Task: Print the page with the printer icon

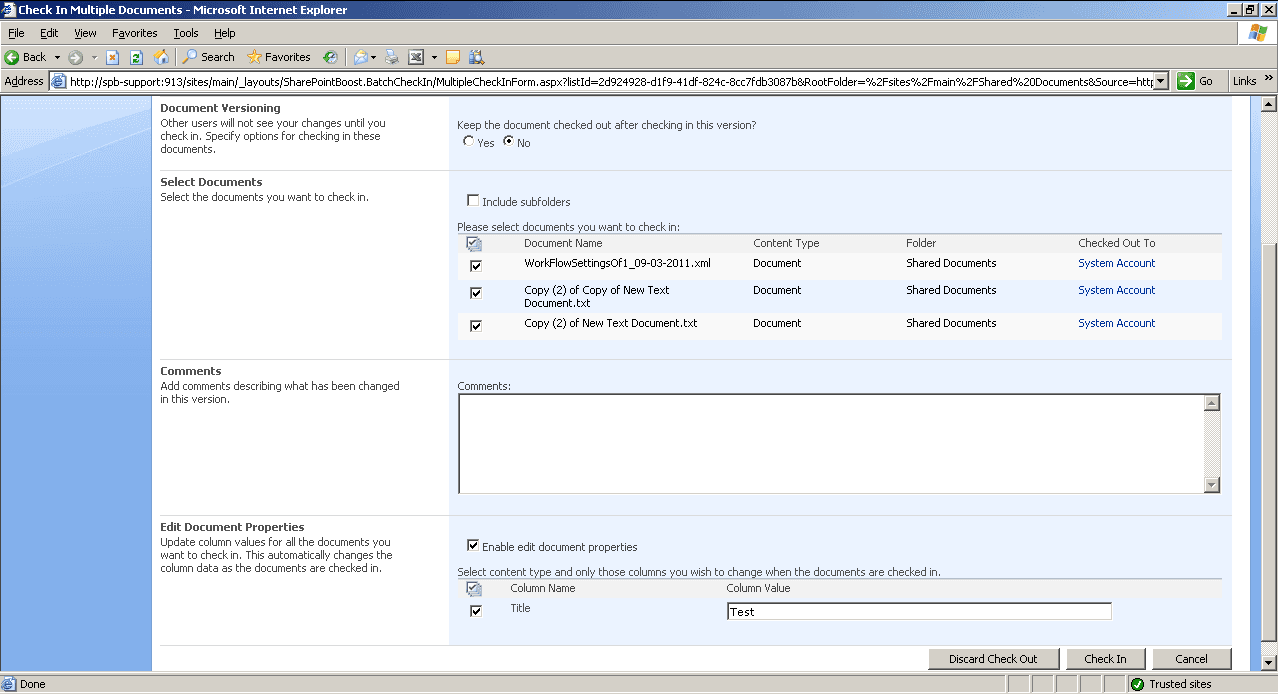Action: 392,57
